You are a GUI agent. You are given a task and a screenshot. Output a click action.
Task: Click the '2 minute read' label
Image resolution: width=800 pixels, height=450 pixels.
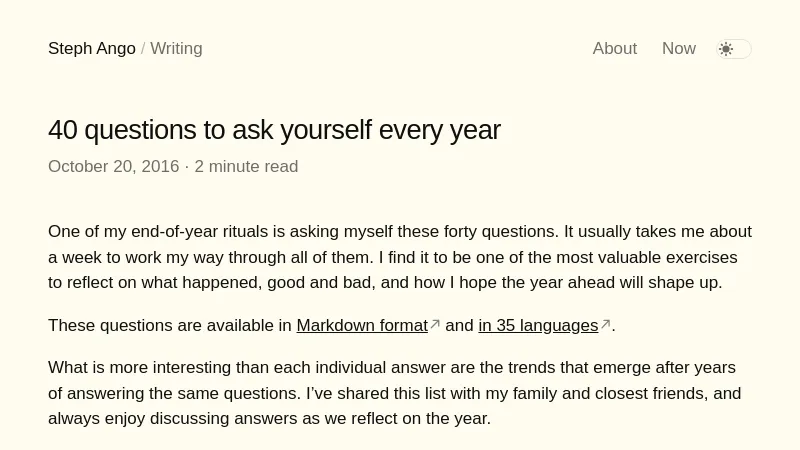point(246,167)
